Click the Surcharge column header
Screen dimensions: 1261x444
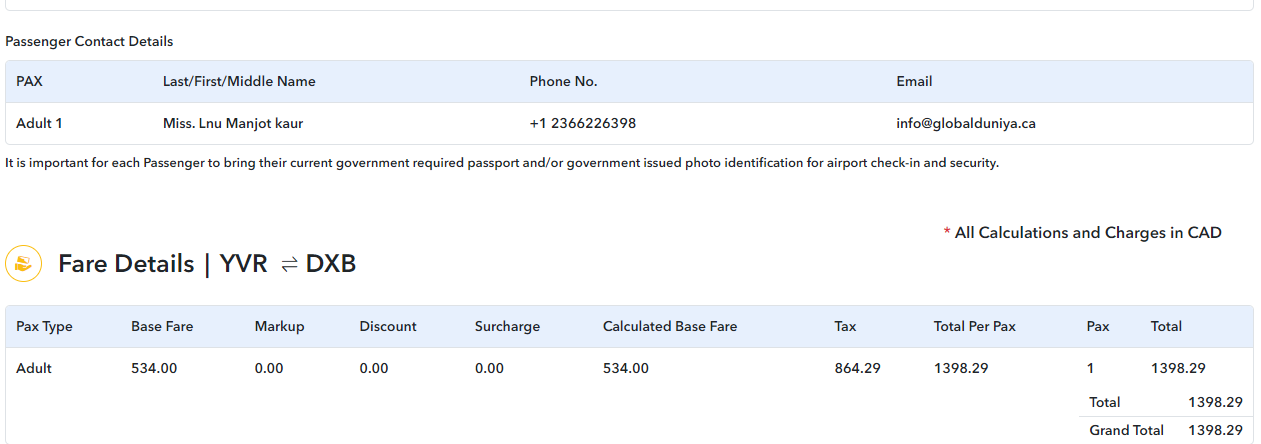(x=507, y=326)
